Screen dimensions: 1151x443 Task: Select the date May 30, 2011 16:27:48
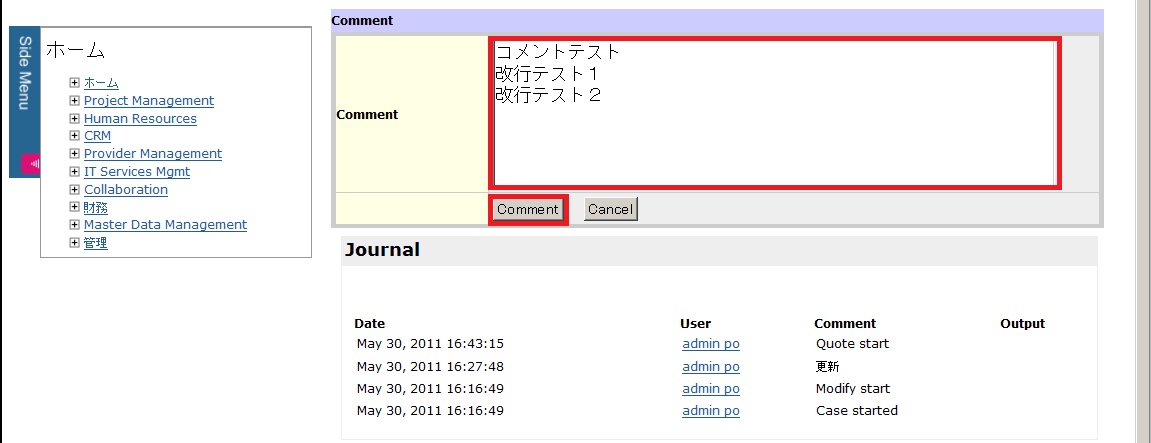430,367
